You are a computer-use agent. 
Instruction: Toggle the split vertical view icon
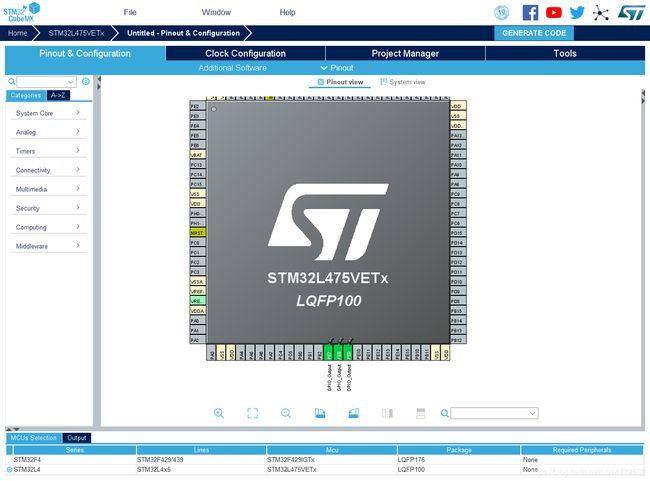[387, 413]
